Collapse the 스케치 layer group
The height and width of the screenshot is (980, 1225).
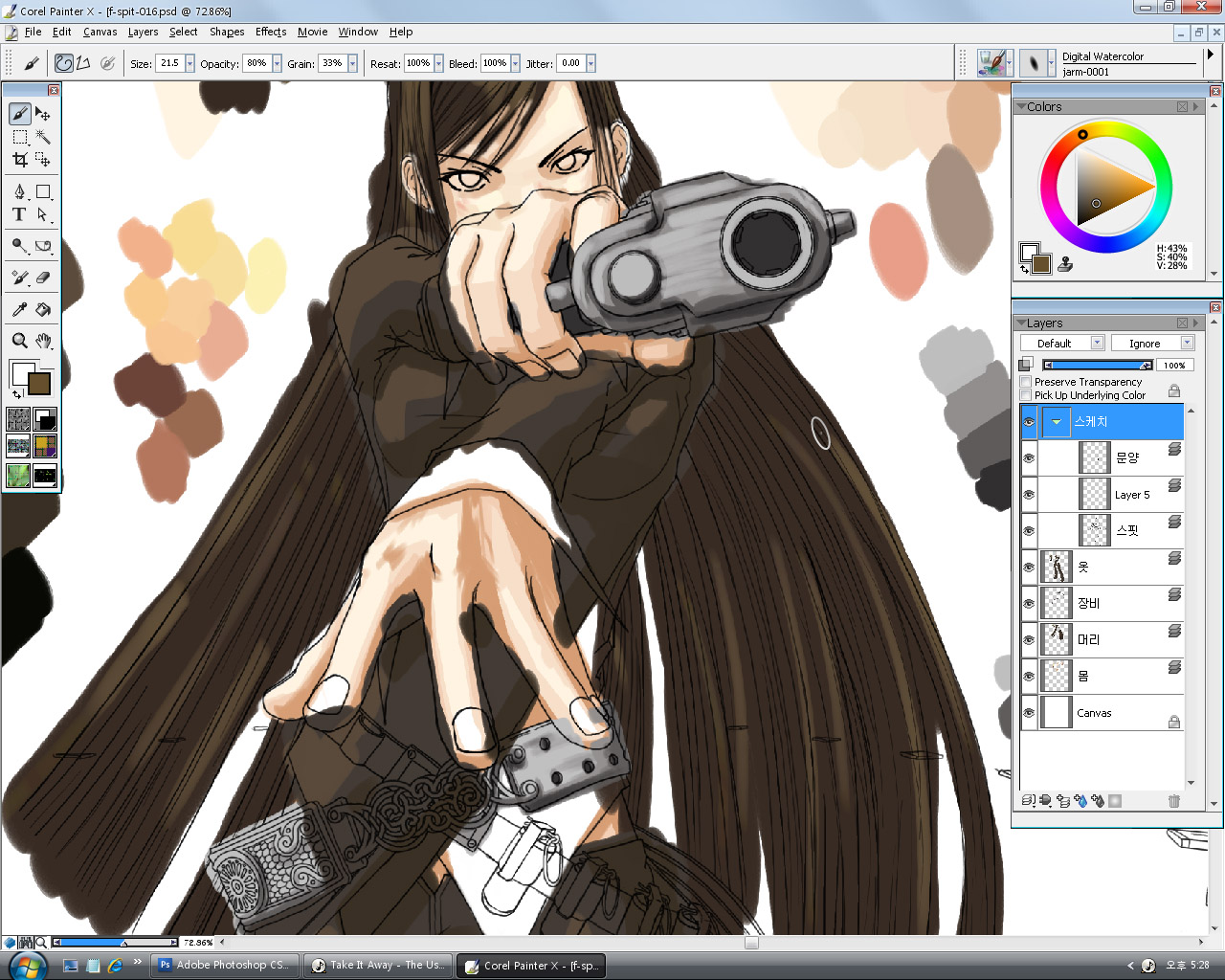coord(1057,422)
